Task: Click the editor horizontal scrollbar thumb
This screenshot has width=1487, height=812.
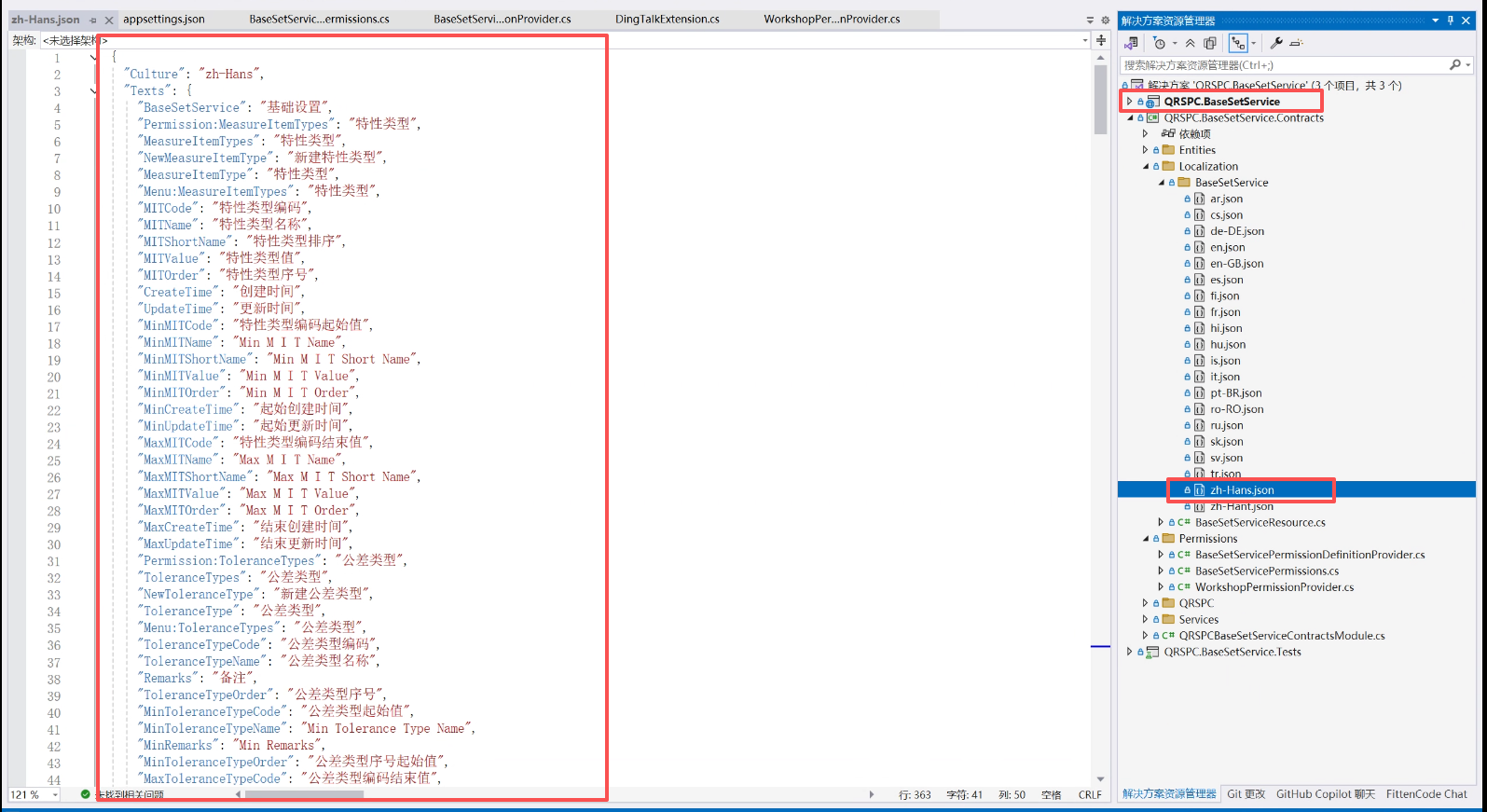Action: click(304, 795)
